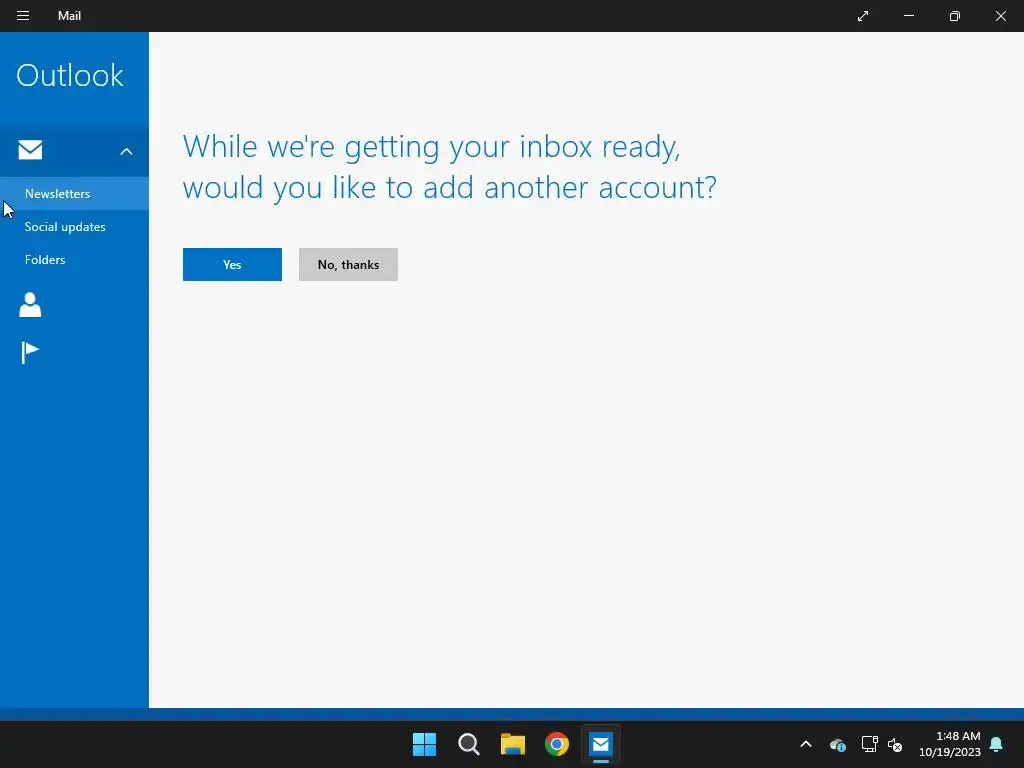This screenshot has width=1024, height=768.
Task: Decline with the No, thanks button
Action: pos(348,264)
